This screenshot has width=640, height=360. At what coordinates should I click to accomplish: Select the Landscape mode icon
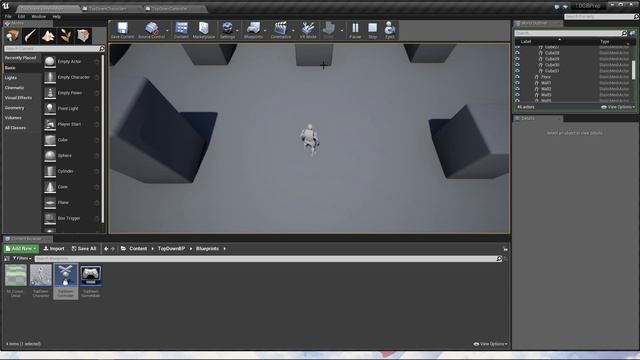click(x=48, y=36)
